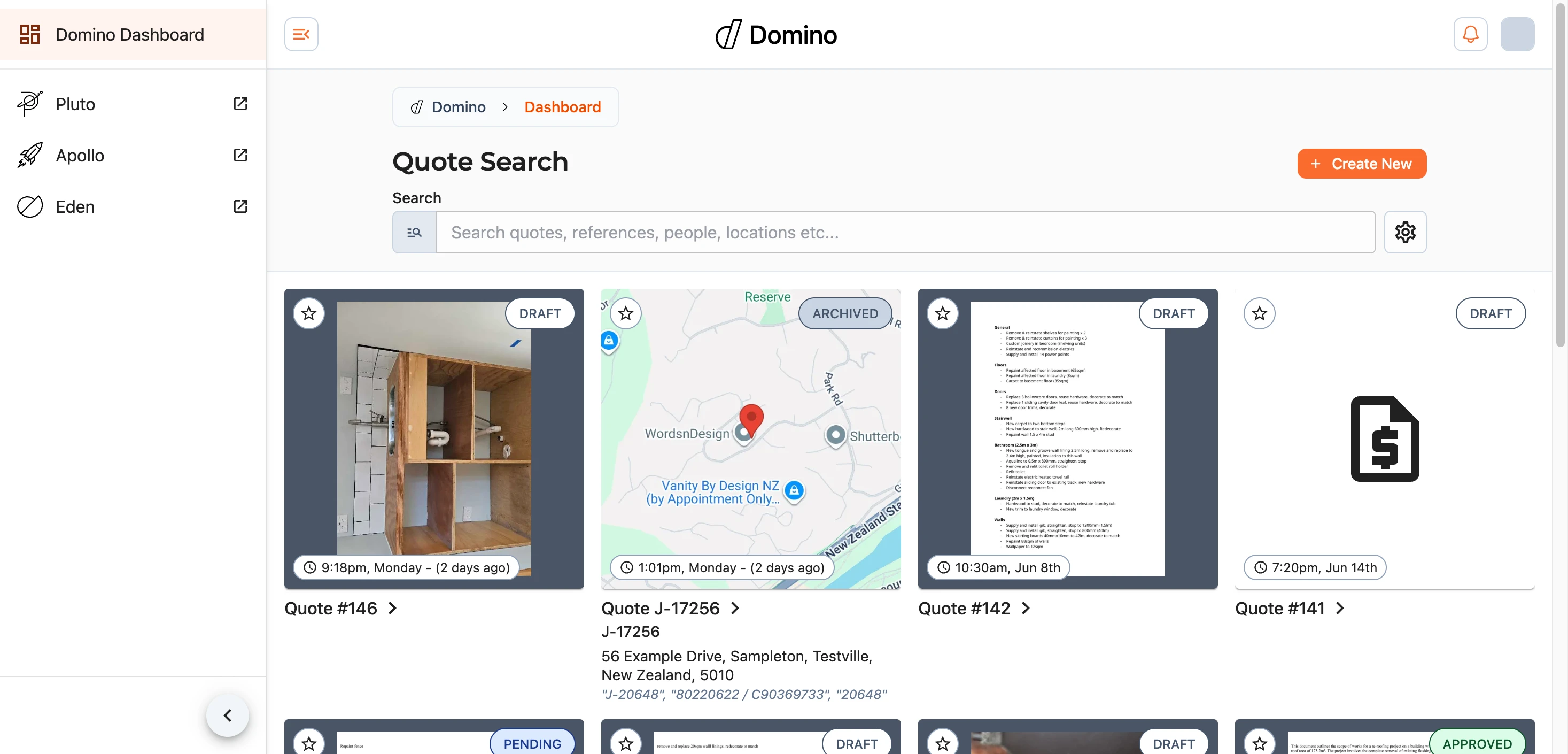Viewport: 1568px width, 754px height.
Task: Open Pluto external link icon
Action: pos(240,104)
